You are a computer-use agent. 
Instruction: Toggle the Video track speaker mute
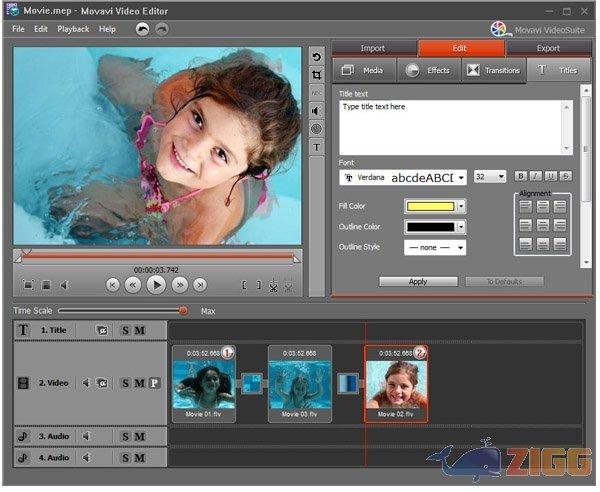86,383
